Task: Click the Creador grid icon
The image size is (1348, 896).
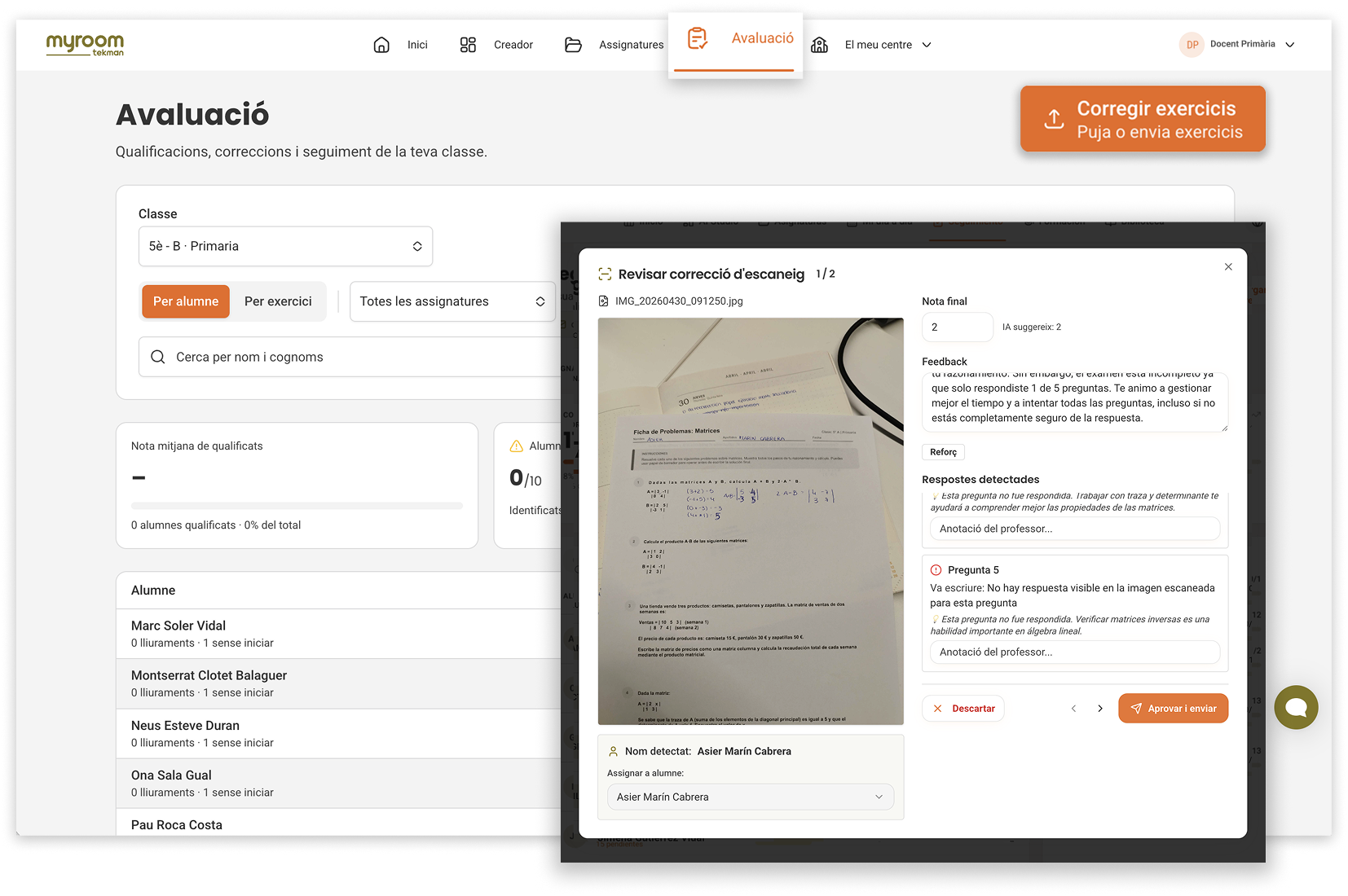Action: tap(468, 45)
